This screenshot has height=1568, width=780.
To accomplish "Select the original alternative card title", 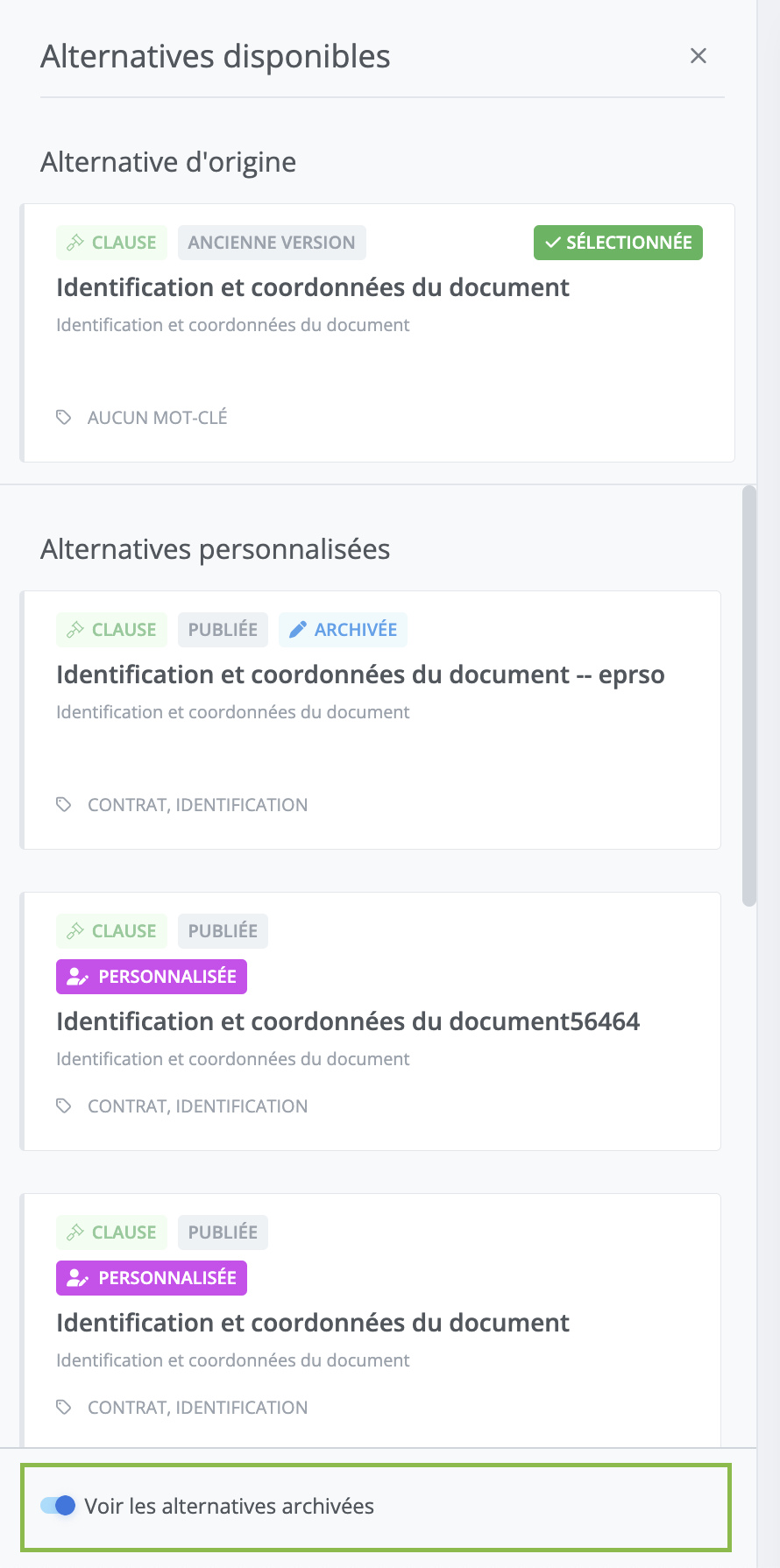I will (313, 287).
